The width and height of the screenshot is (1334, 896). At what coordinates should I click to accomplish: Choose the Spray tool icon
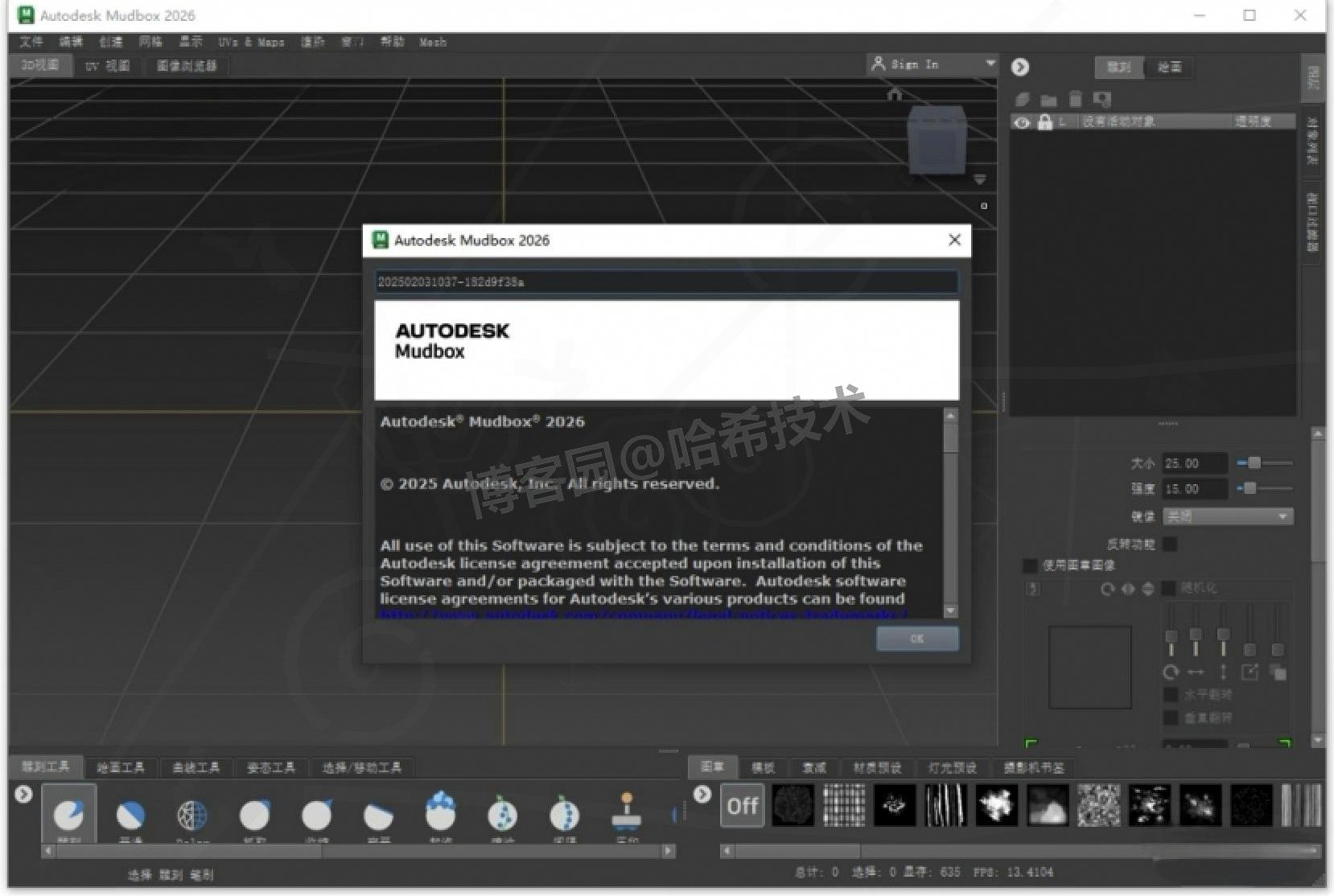click(503, 815)
